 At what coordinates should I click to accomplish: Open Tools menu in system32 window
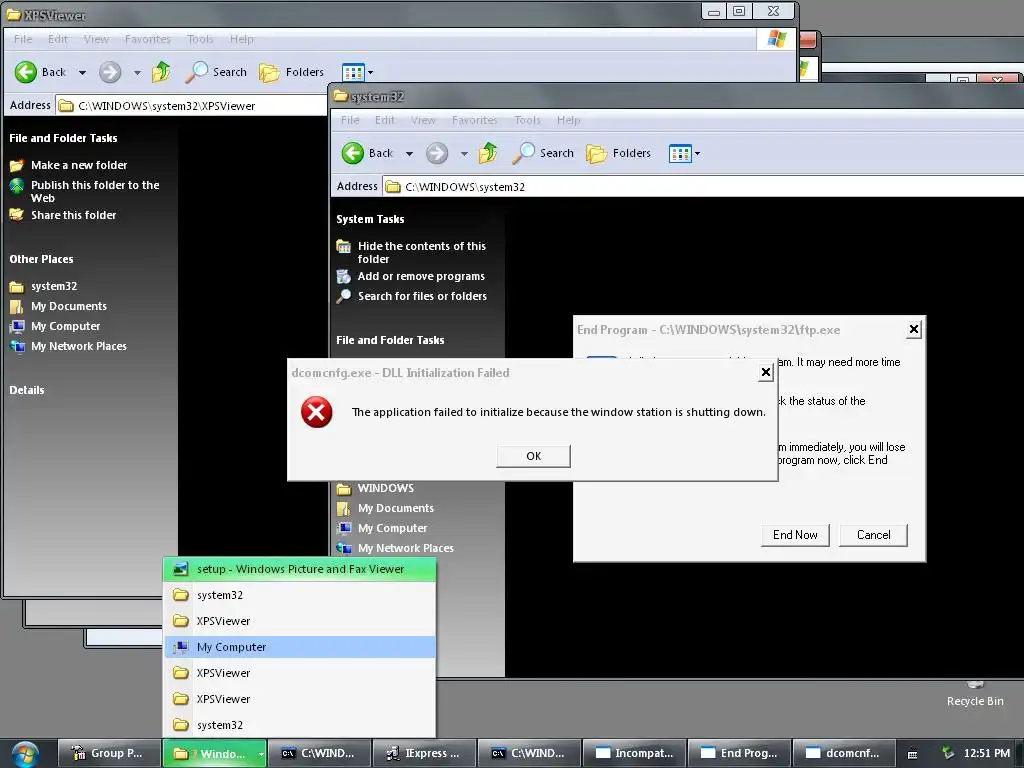pyautogui.click(x=527, y=120)
